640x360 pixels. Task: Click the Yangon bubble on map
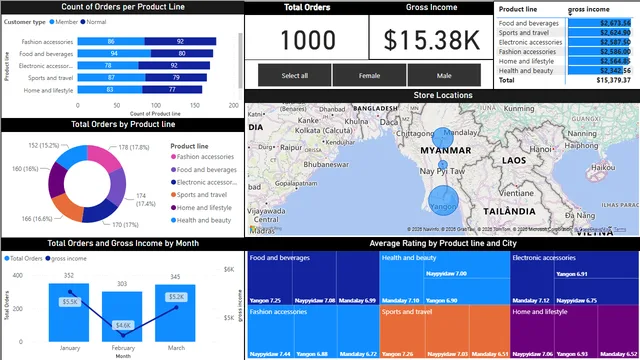(x=443, y=201)
